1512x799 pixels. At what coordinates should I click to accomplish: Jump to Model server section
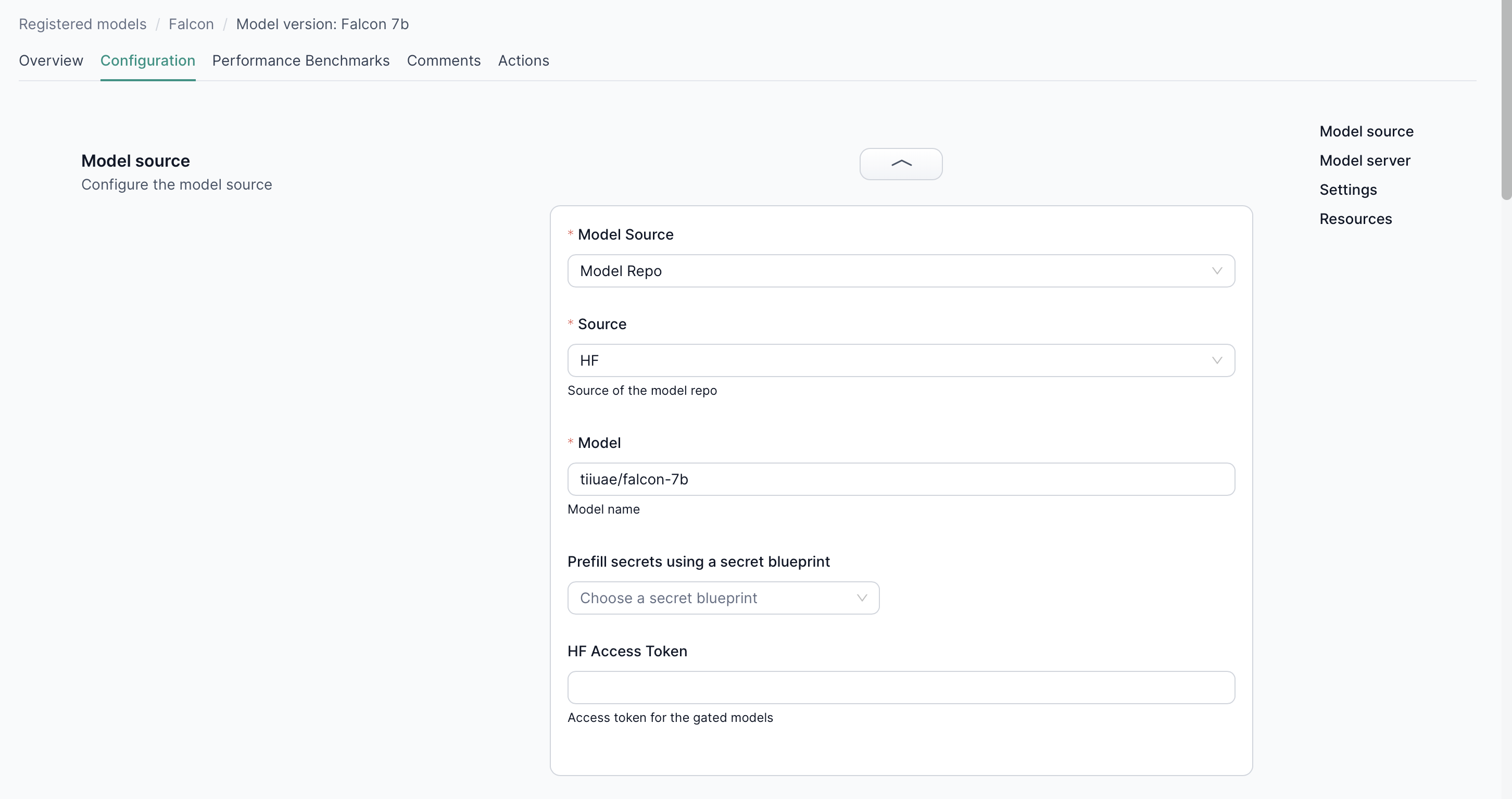point(1364,160)
